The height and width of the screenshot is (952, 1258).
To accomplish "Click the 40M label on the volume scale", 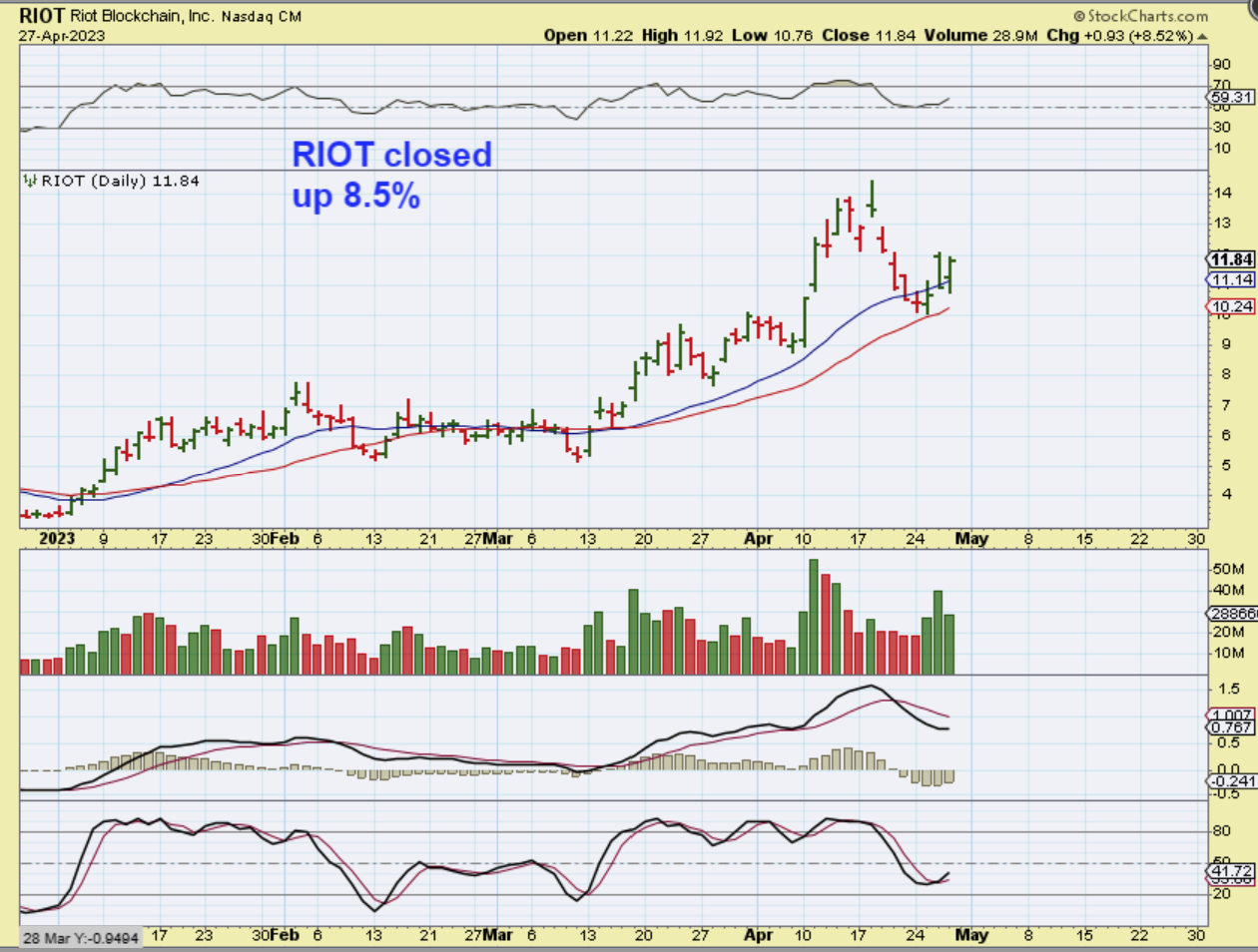I will pos(1228,590).
